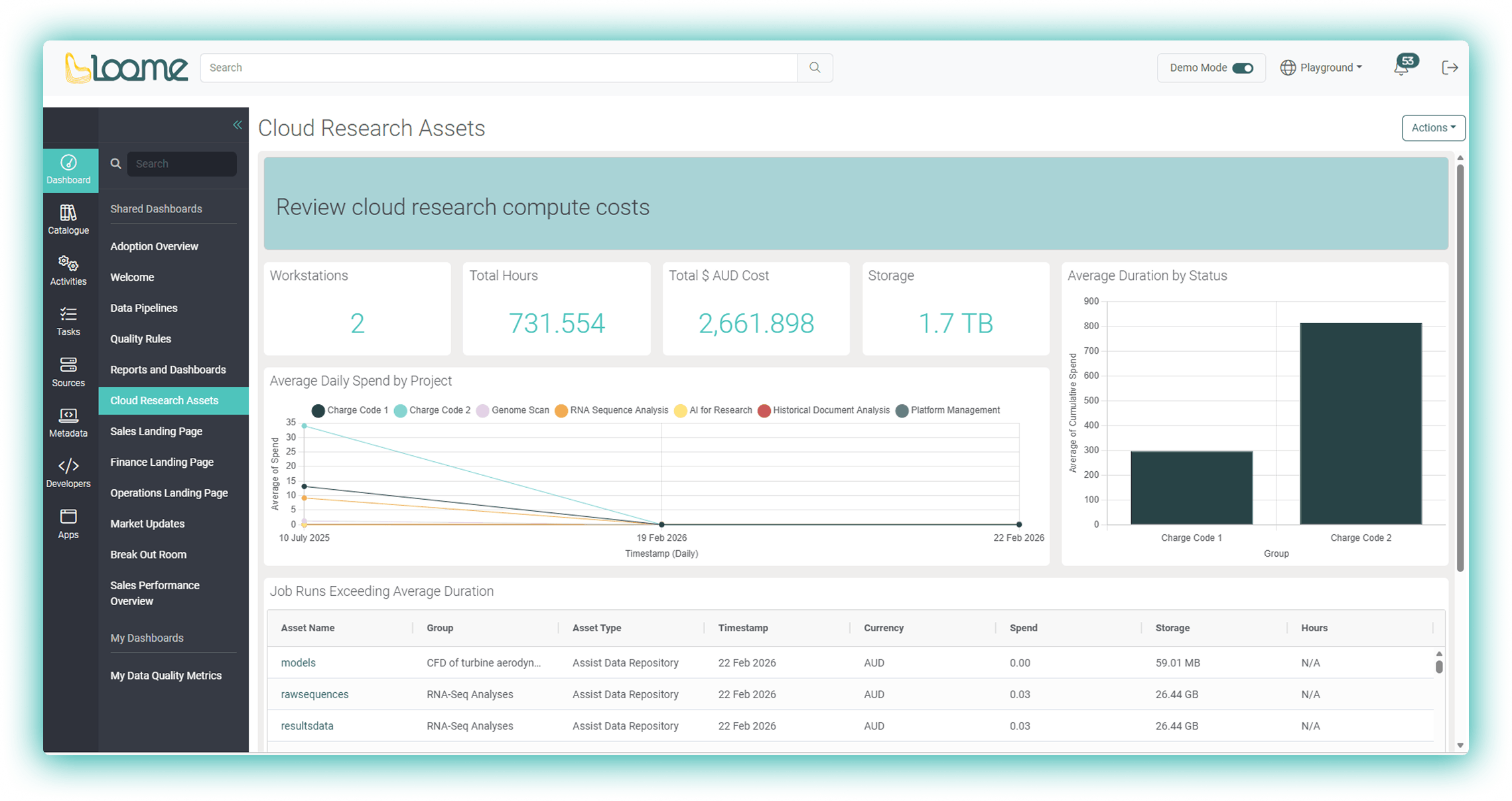This screenshot has width=1512, height=801.
Task: Open the Playground selector
Action: [x=1321, y=67]
